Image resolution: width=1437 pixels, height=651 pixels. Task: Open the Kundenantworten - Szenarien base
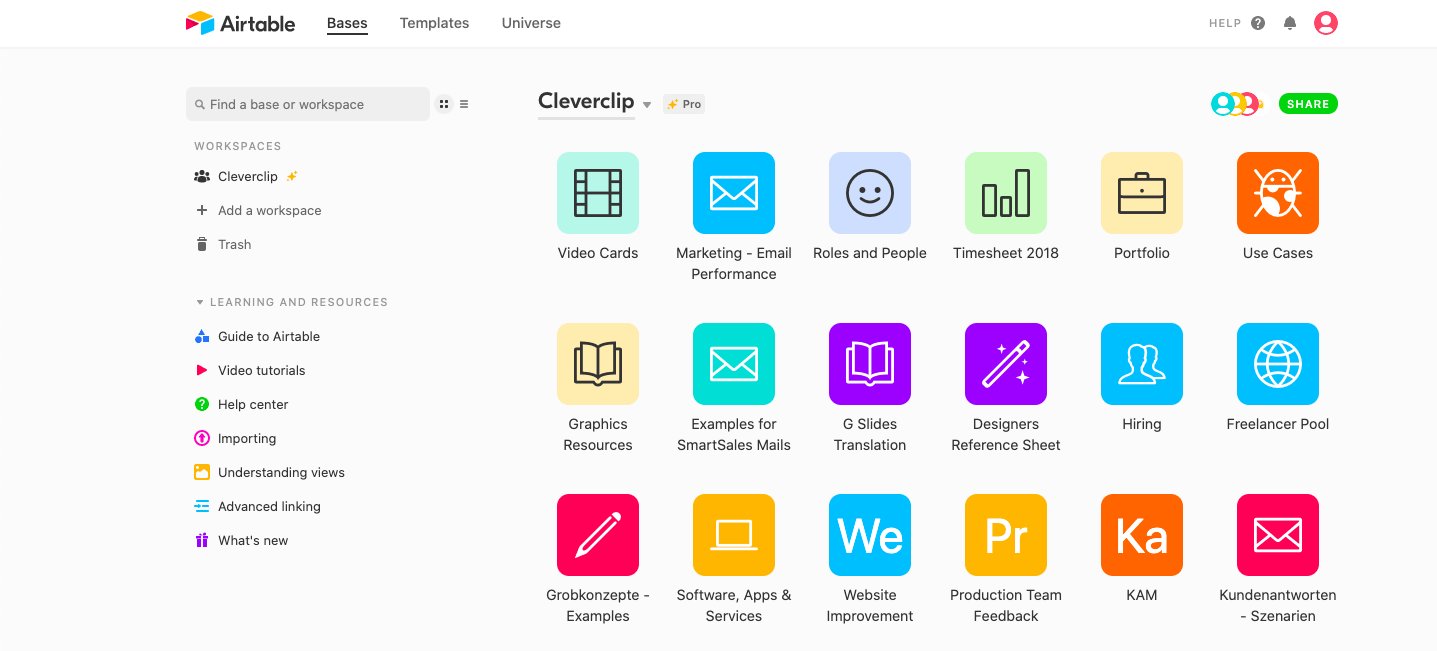click(x=1278, y=535)
